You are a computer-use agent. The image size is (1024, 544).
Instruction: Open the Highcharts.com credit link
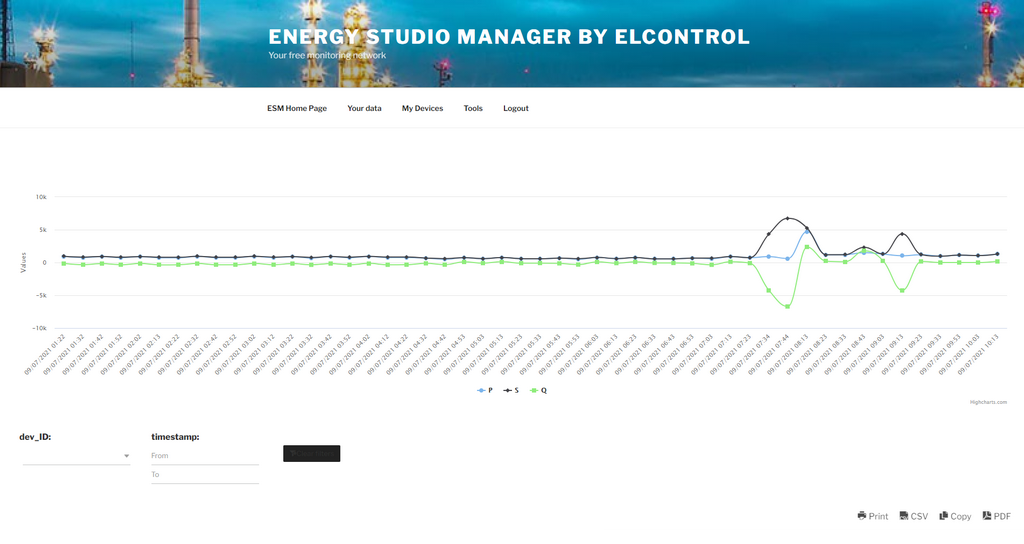coord(988,402)
